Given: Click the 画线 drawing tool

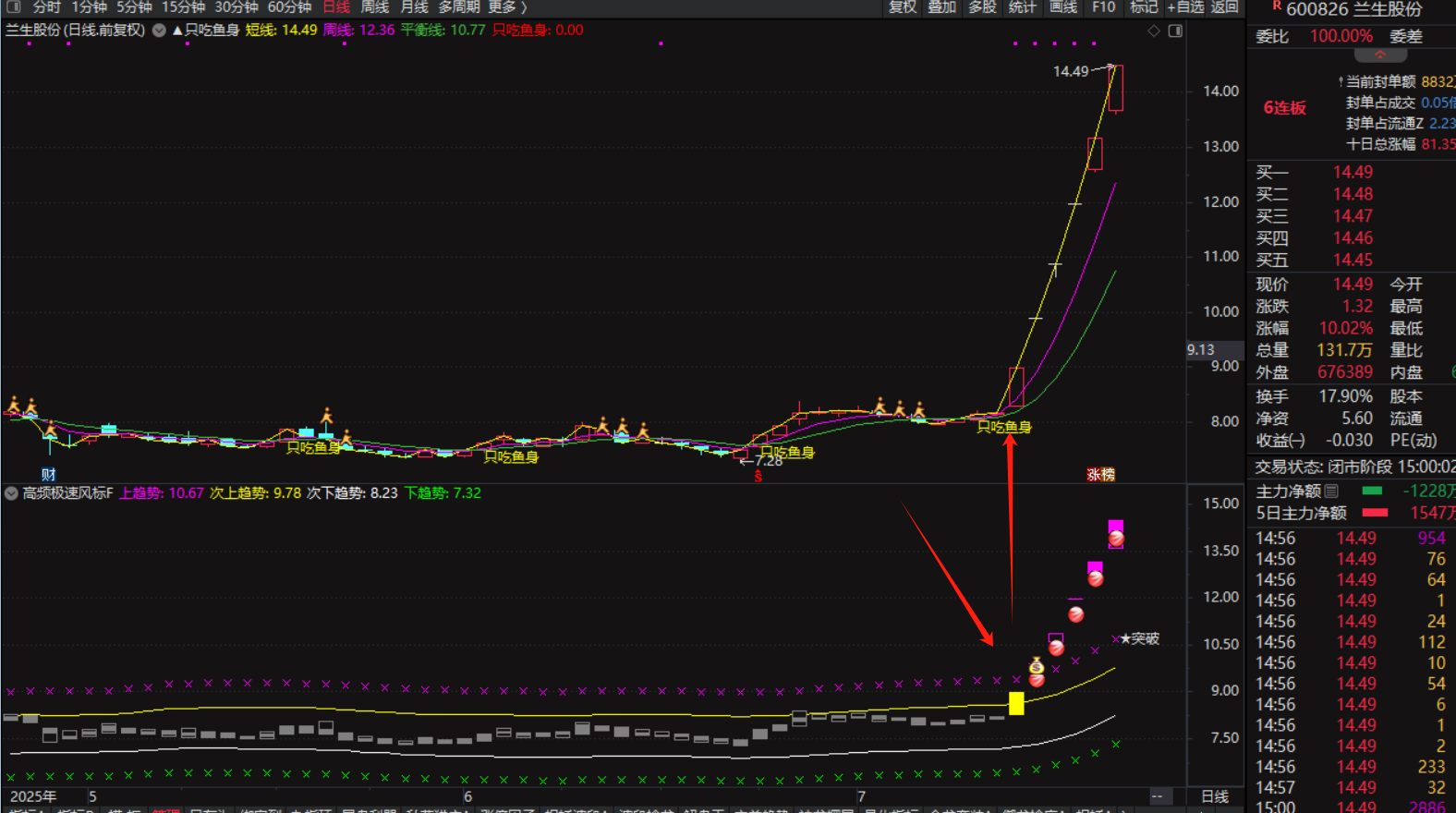Looking at the screenshot, I should click(1062, 6).
